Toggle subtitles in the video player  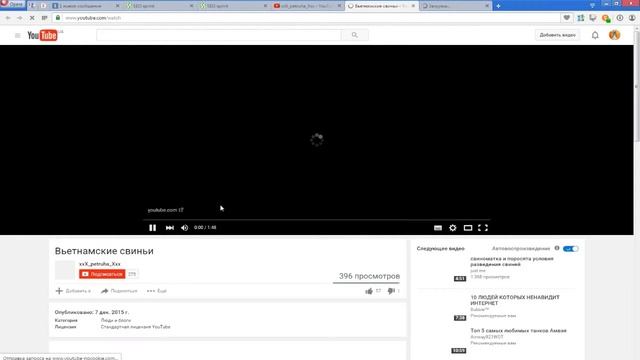click(438, 228)
